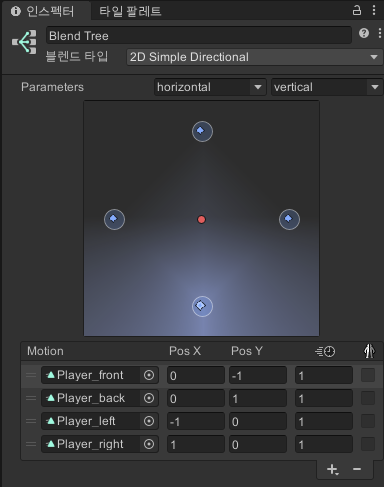Click the drag handle of Player_back row
384x487 pixels.
tap(31, 398)
